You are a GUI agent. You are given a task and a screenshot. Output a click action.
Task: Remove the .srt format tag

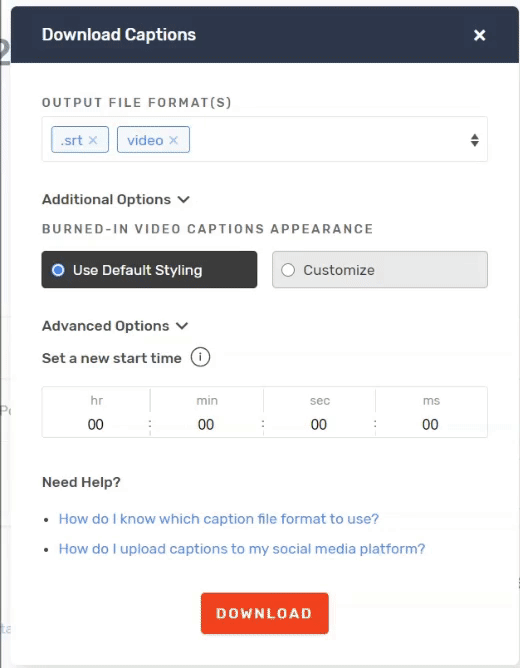coord(93,140)
